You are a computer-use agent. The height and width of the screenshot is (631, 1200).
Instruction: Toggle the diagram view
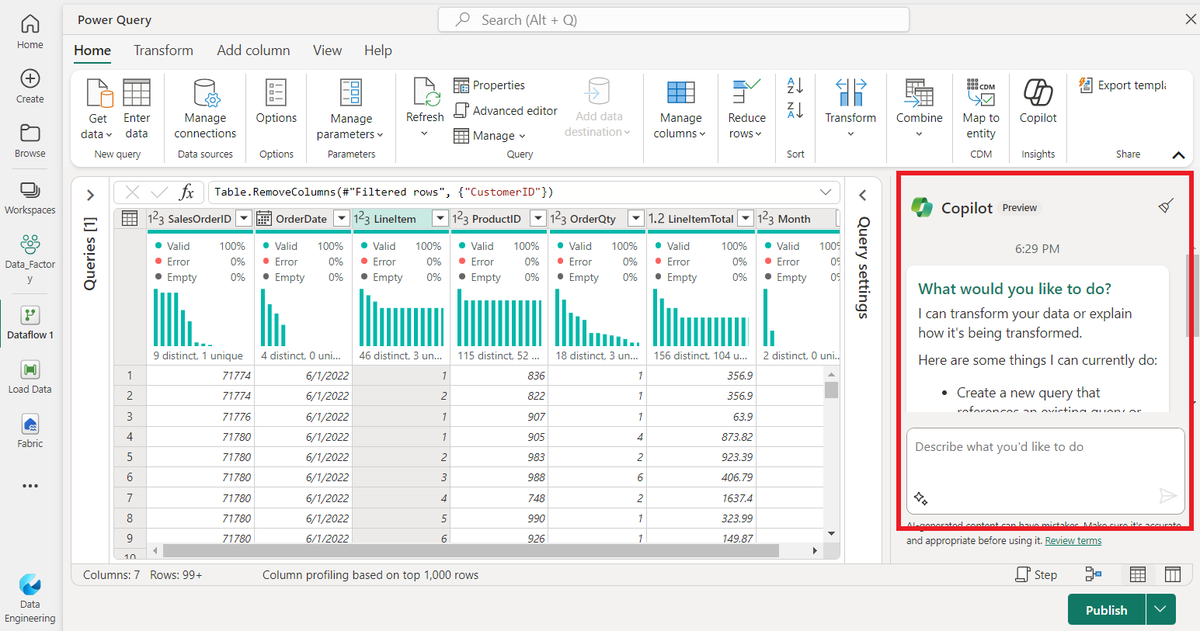point(1093,575)
